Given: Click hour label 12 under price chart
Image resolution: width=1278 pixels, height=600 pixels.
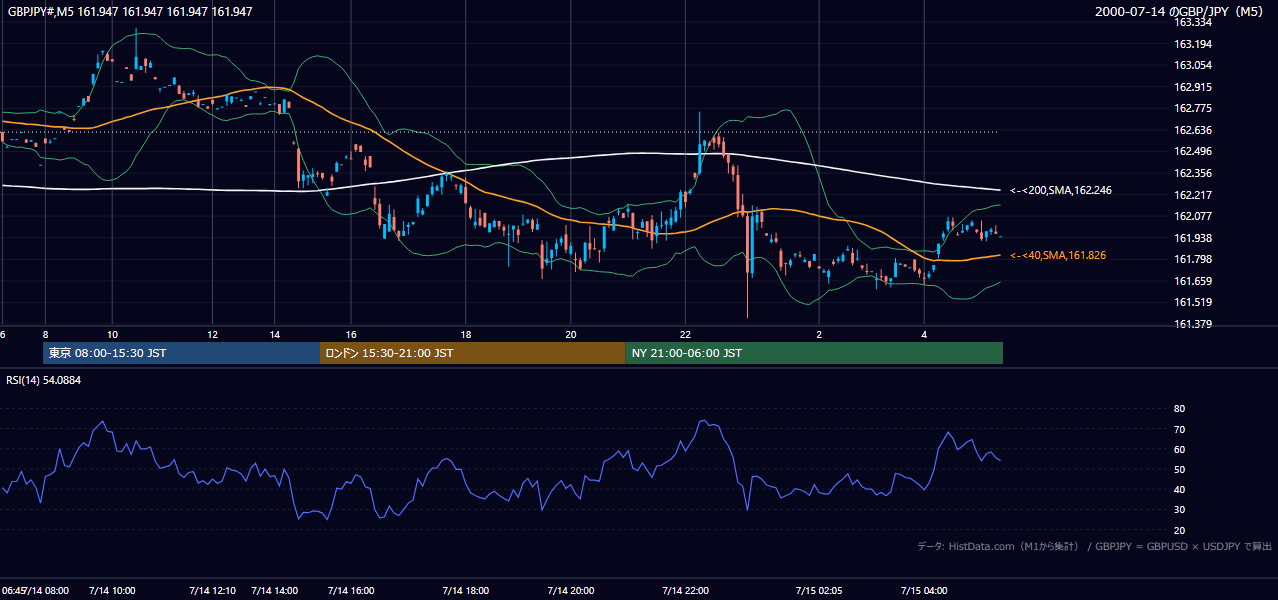Looking at the screenshot, I should [212, 334].
